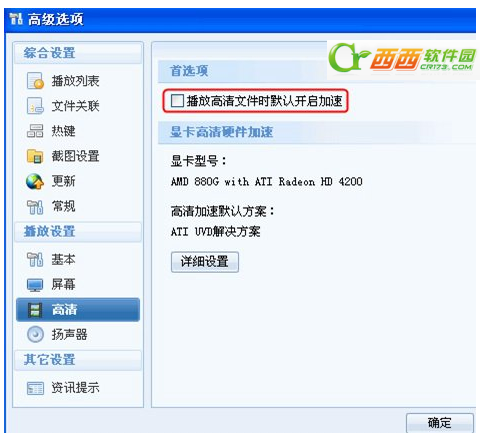Click the 资讯提示 news icon
Screen dimensions: 480x441
tap(35, 388)
